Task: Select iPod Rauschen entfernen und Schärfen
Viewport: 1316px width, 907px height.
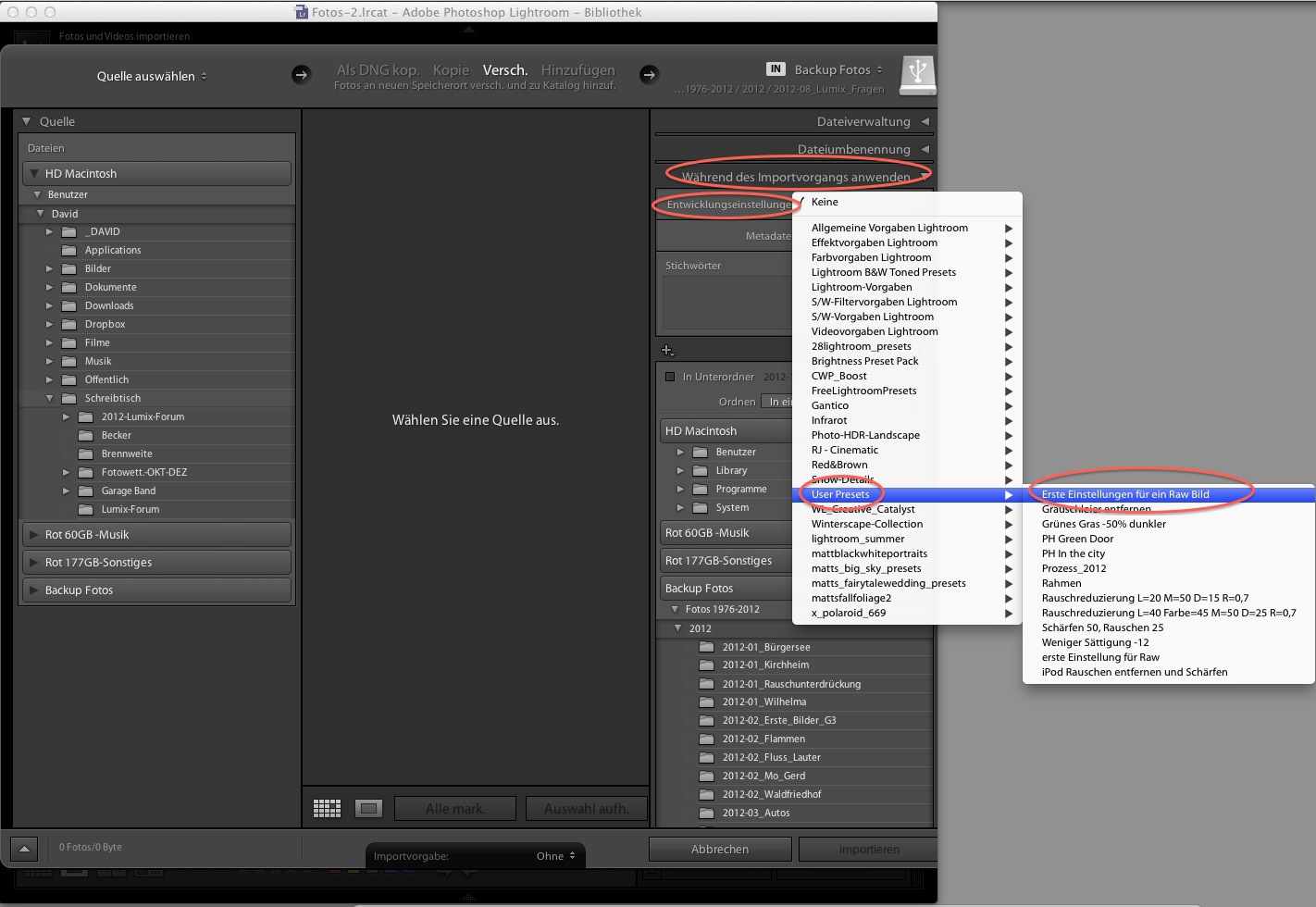Action: click(1168, 672)
